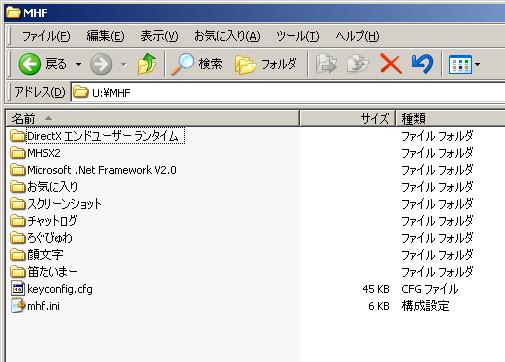Click the green Back (戻る) arrow icon
The image size is (505, 362).
point(30,64)
